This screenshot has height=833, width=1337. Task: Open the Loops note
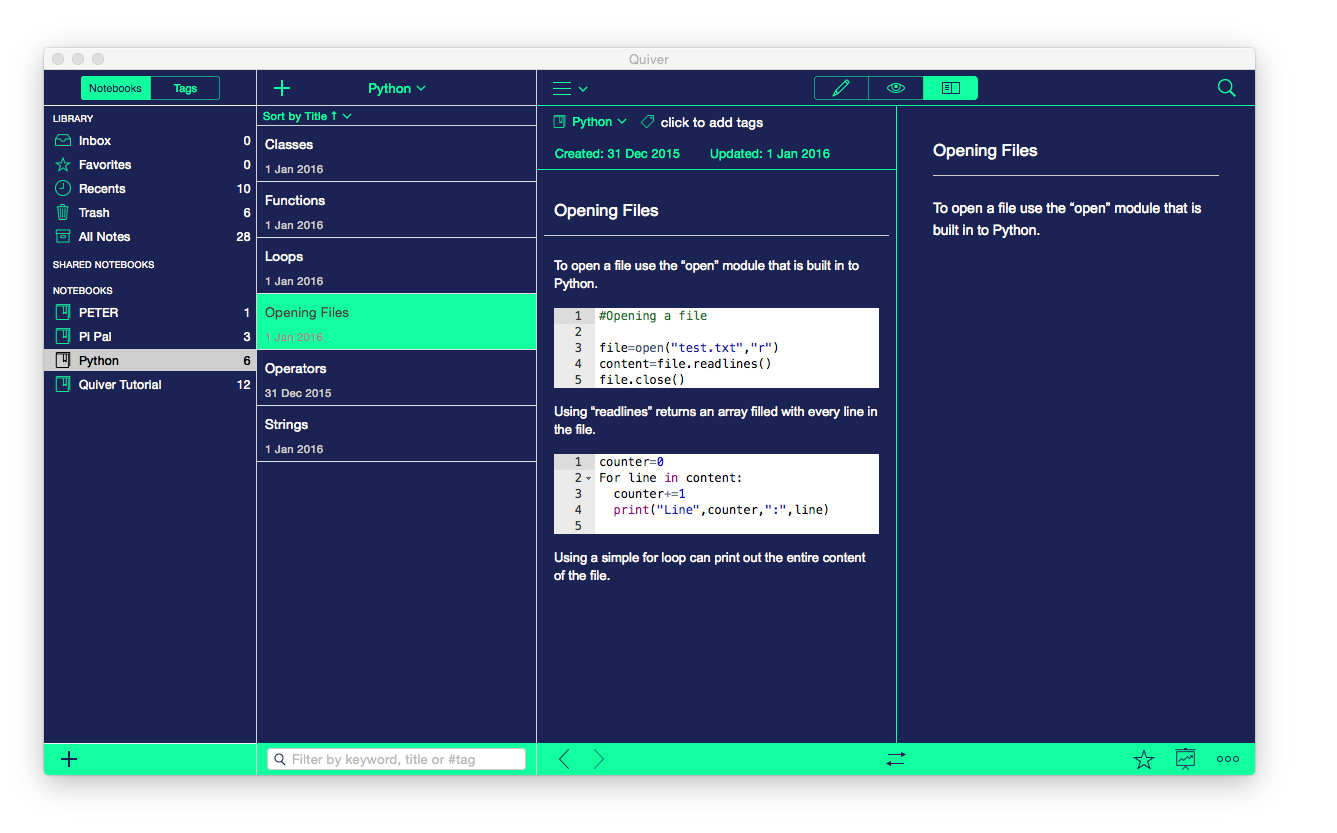pyautogui.click(x=397, y=266)
